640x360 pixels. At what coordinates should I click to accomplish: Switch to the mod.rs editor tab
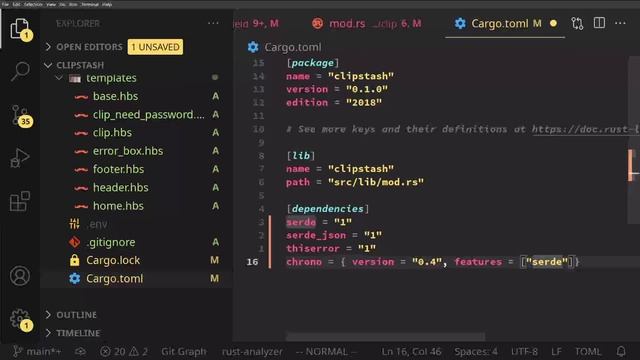(x=367, y=23)
